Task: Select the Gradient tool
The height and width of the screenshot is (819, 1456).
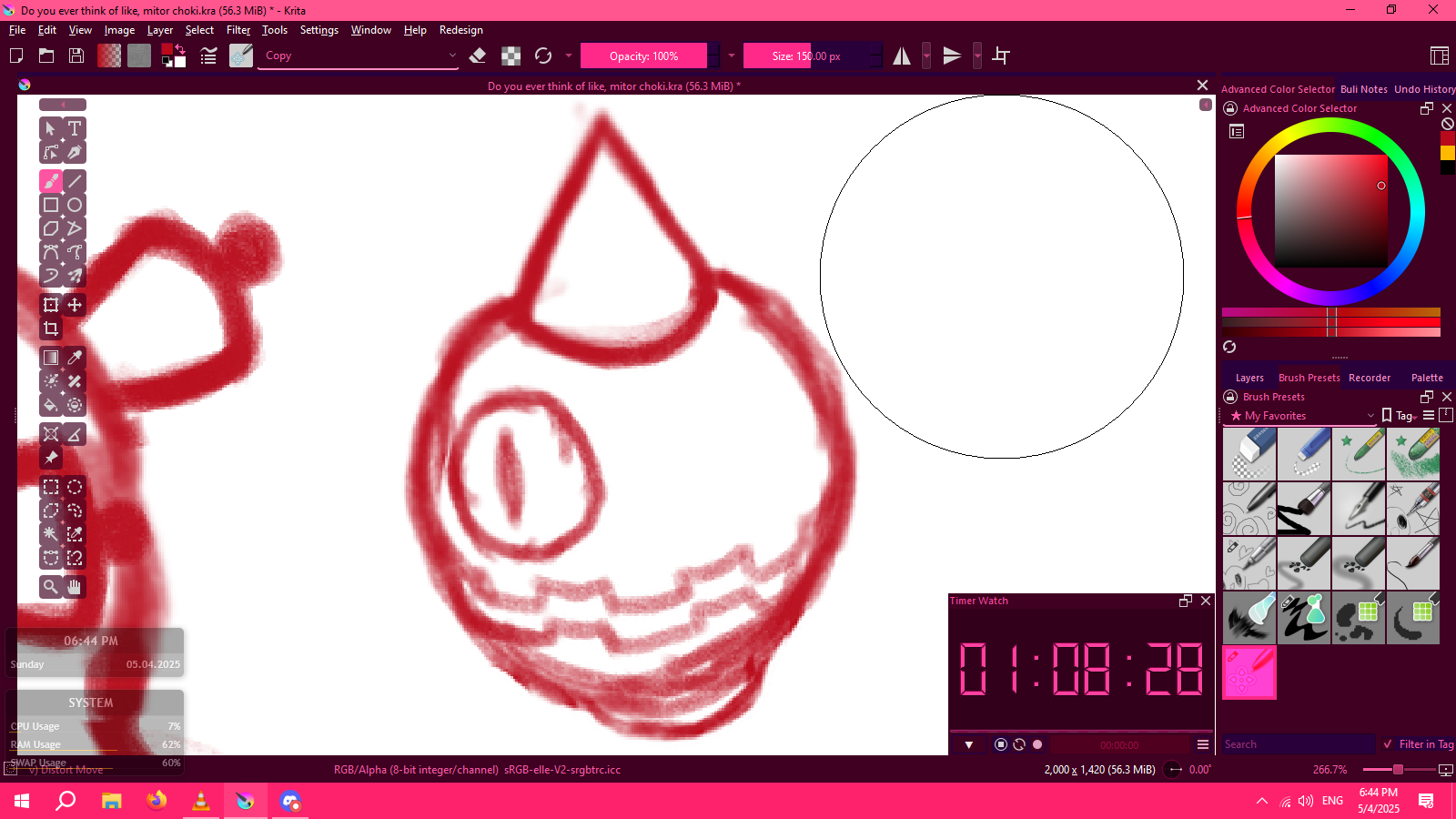Action: [x=51, y=358]
